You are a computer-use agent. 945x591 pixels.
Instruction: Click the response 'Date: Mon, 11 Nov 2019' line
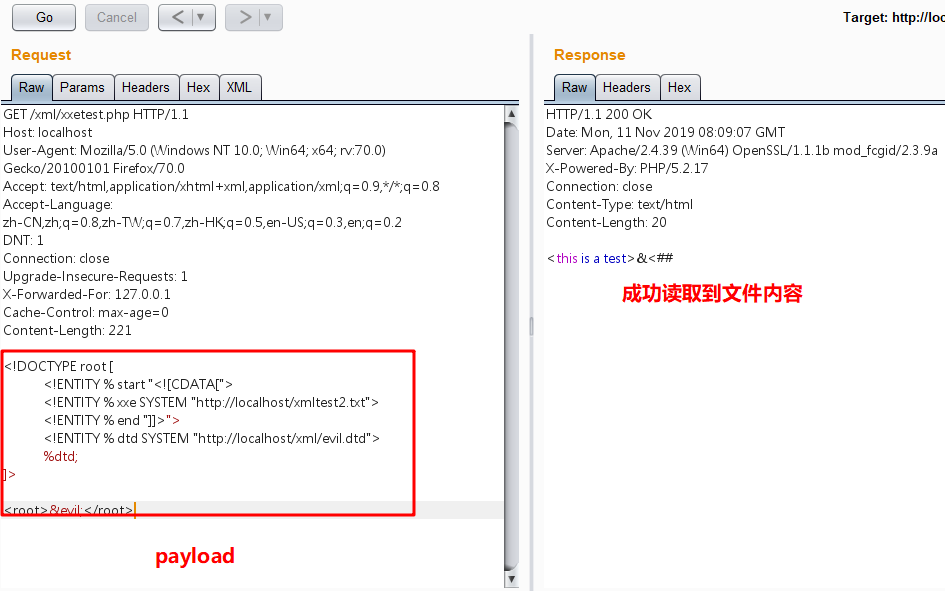665,133
